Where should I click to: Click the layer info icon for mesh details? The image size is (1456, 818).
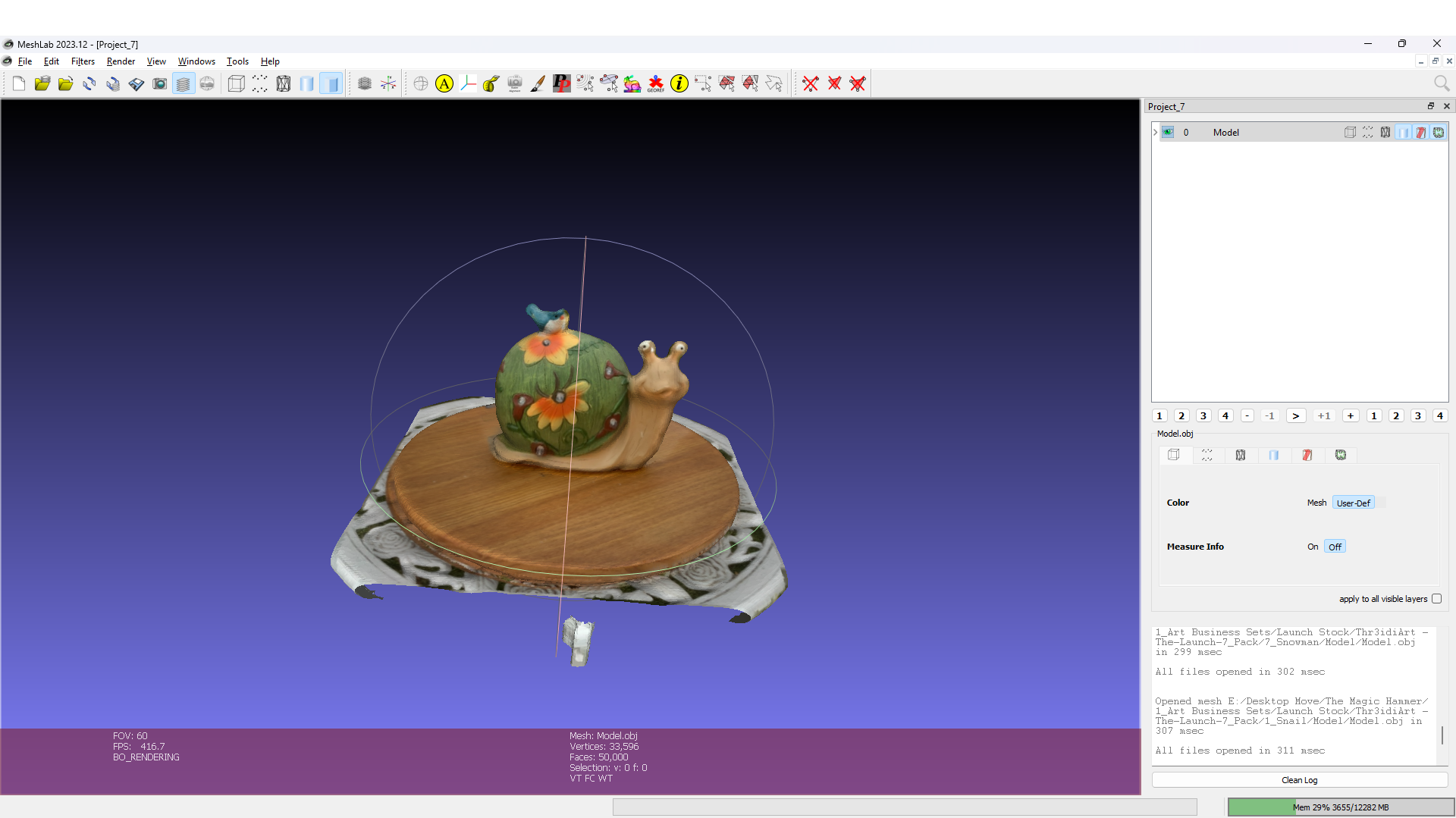[x=679, y=84]
